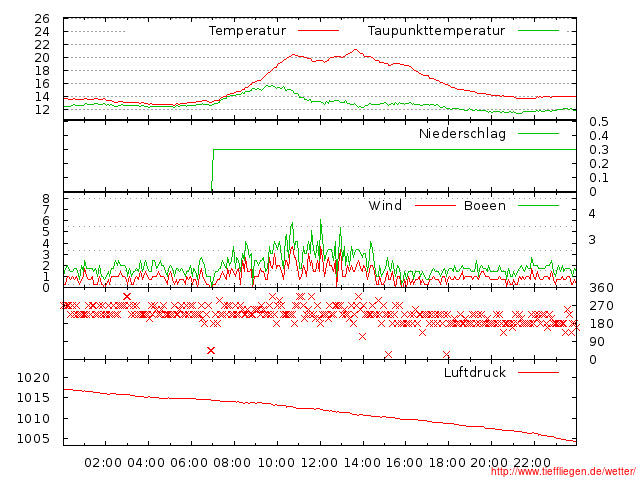This screenshot has width=640, height=480.
Task: Click the Taupunkttemperatur legend label
Action: click(436, 31)
